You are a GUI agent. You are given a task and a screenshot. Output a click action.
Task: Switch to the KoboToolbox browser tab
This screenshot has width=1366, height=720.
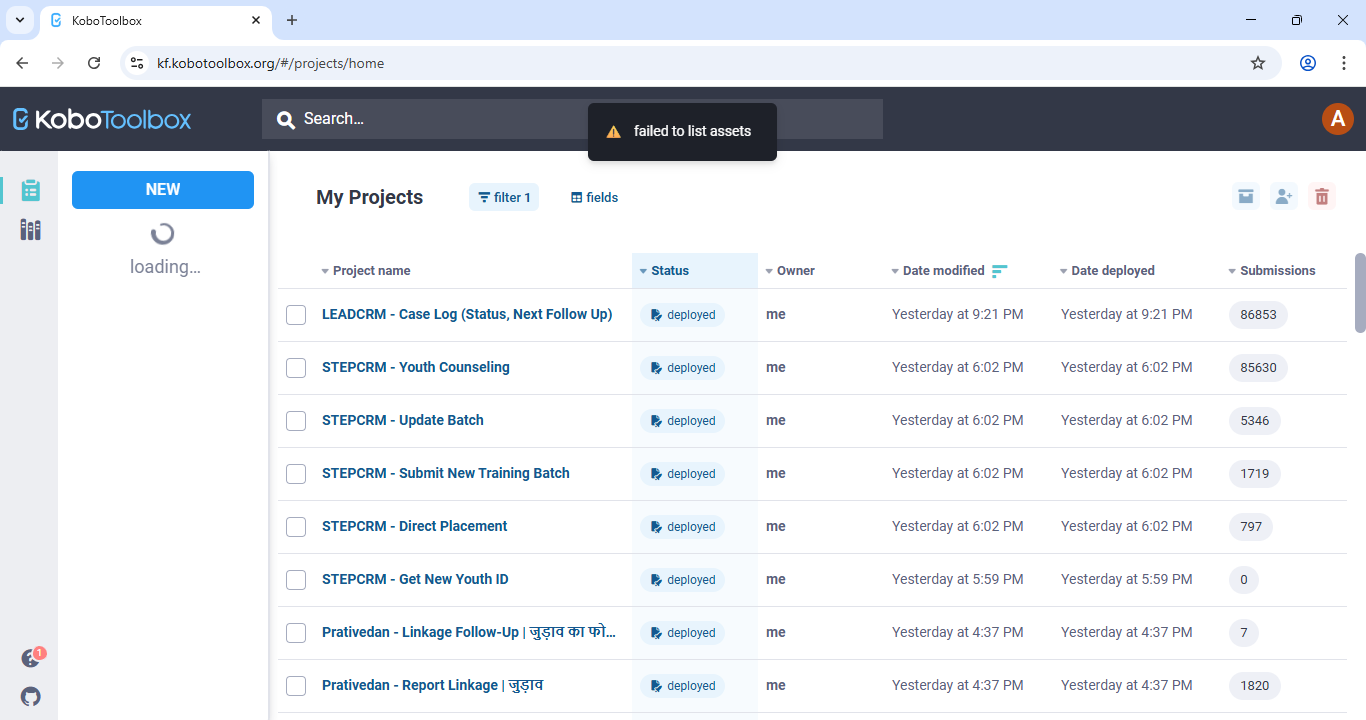150,20
